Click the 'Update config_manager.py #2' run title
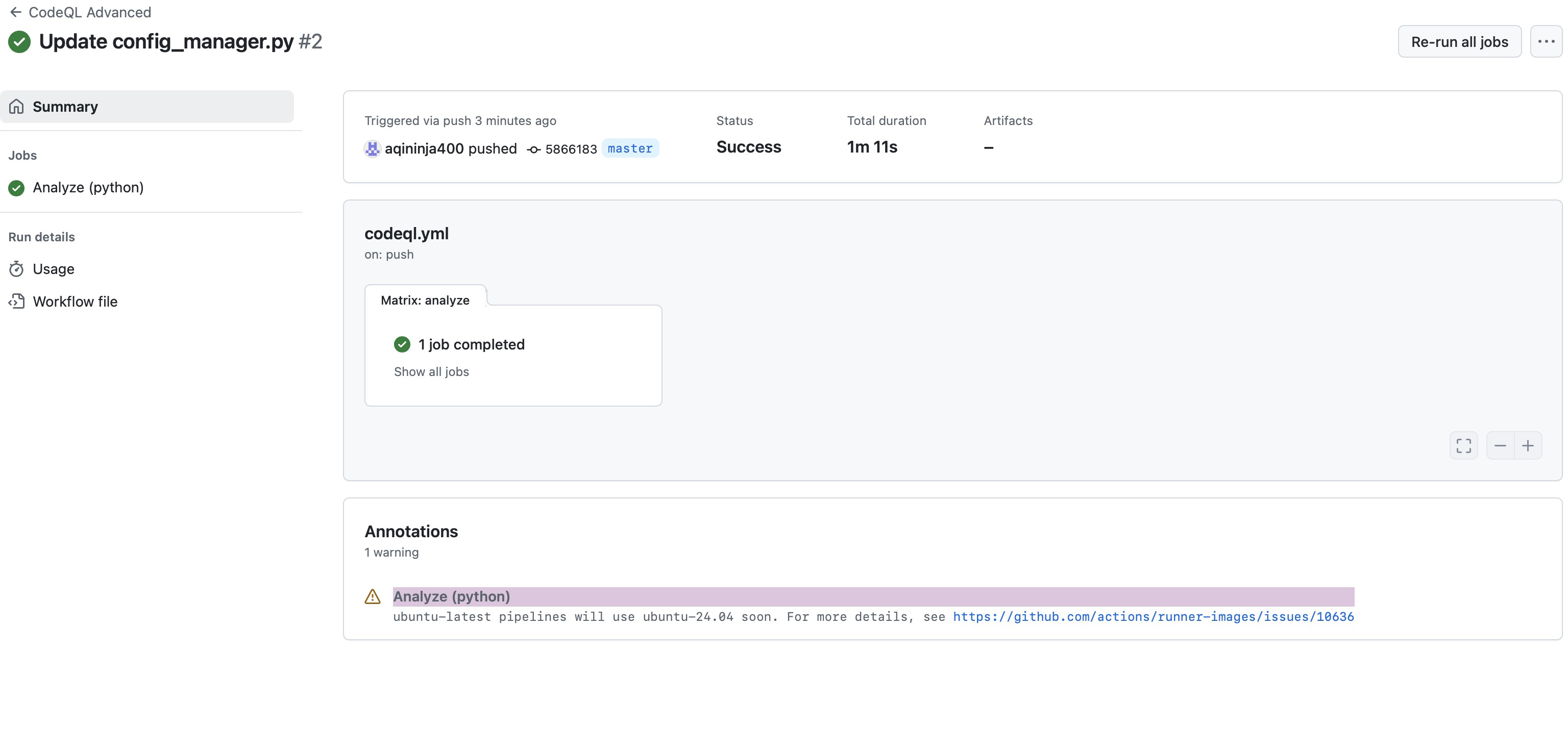1568x752 pixels. (180, 42)
